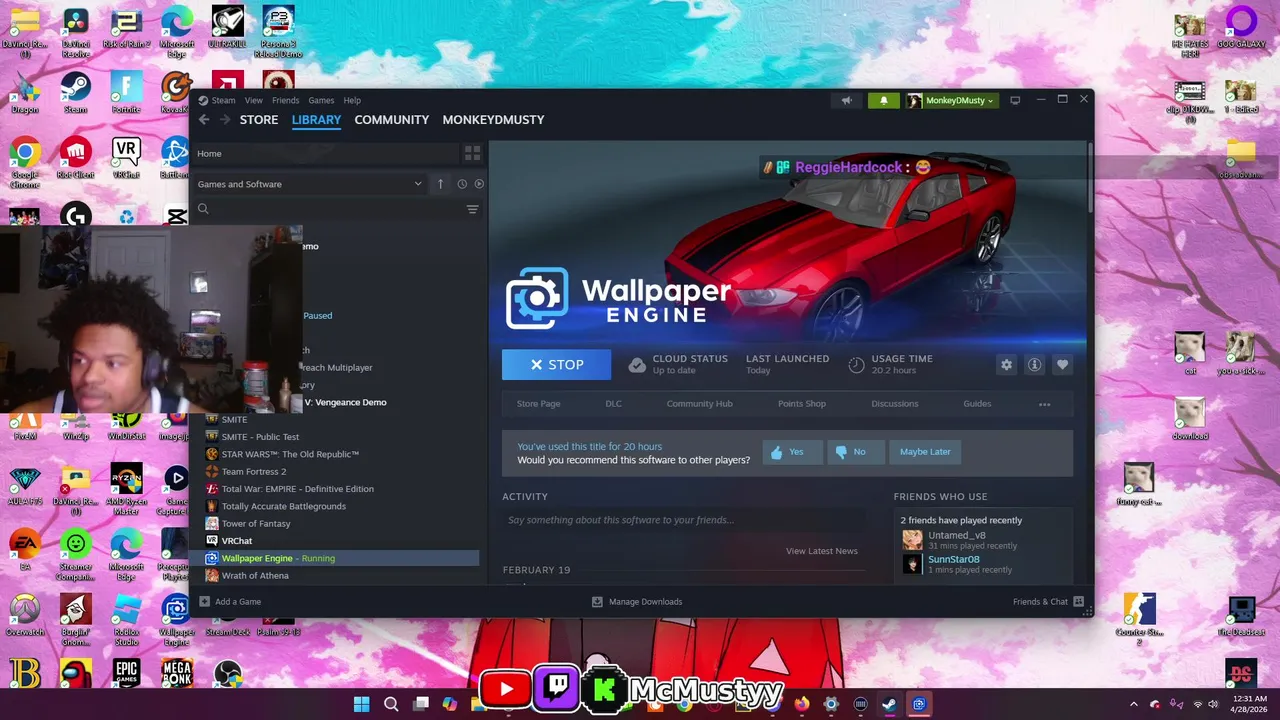Open Wallpaper Engine settings gear icon
The width and height of the screenshot is (1280, 720).
tap(1006, 365)
